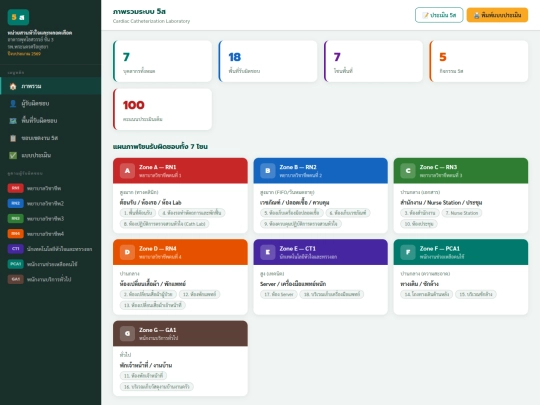Click the orange RN4 legend badge
This screenshot has height=405, width=540.
(15, 233)
